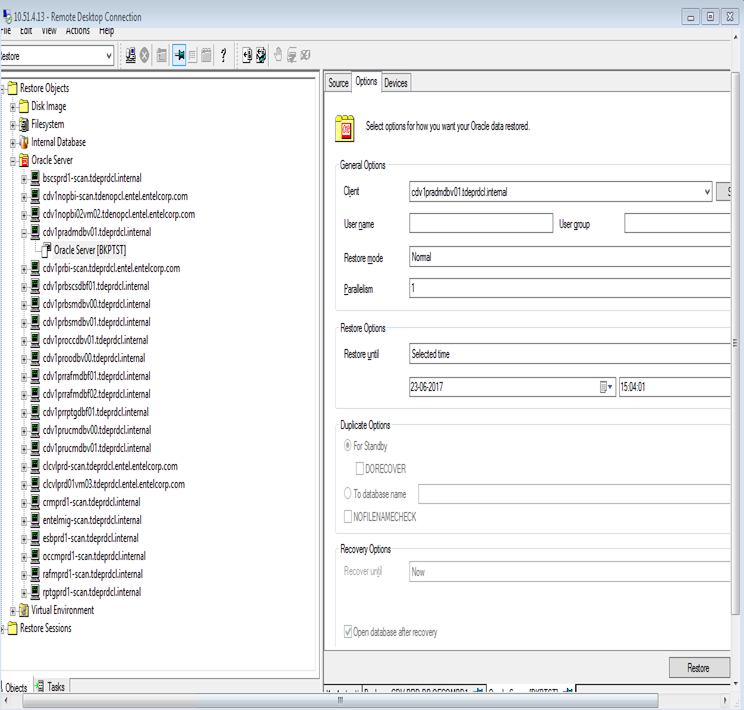Open the Restore mode Normal combo box
Image resolution: width=744 pixels, height=710 pixels.
pos(569,257)
